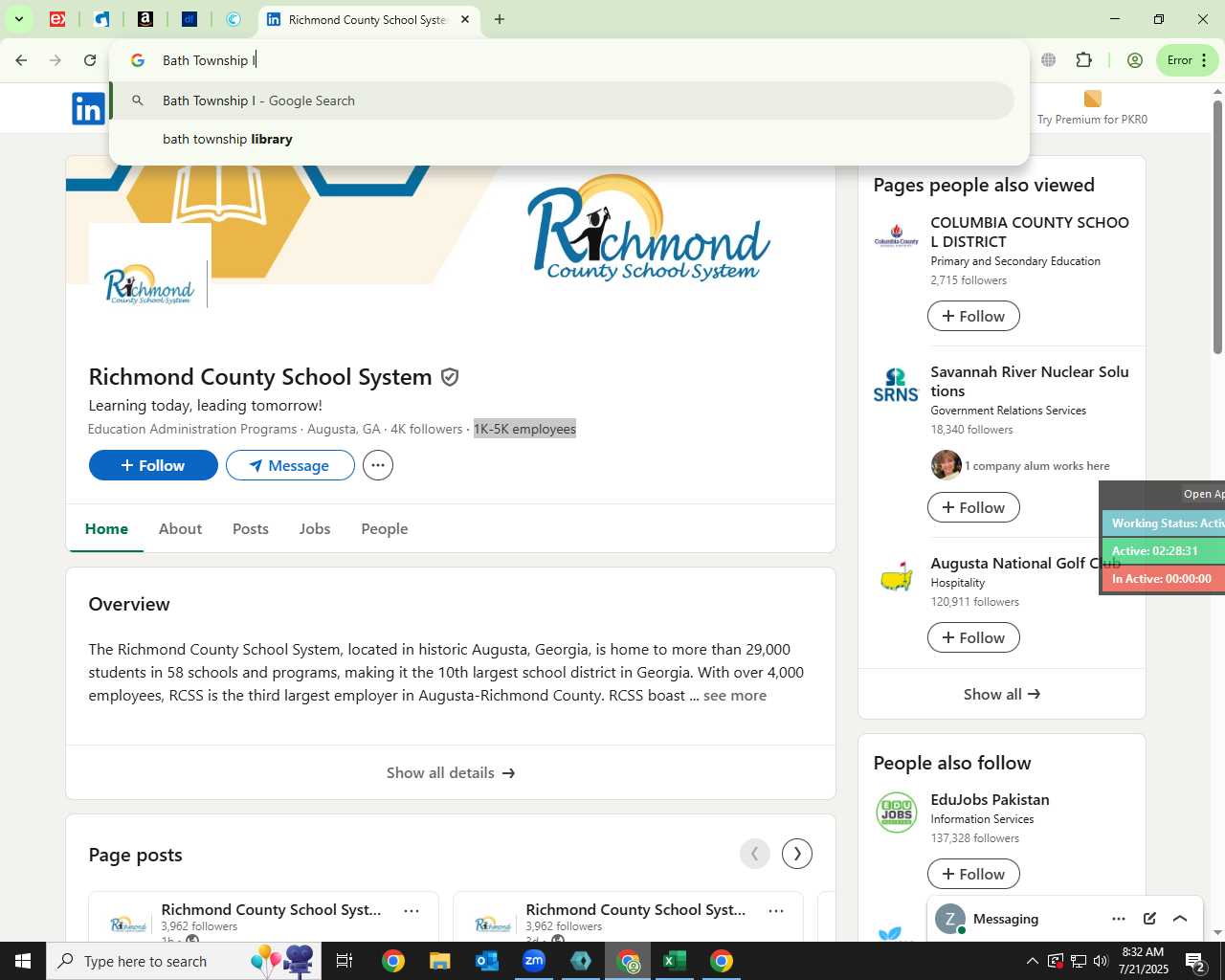Open the volume speaker tray icon
1225x980 pixels.
(1101, 961)
